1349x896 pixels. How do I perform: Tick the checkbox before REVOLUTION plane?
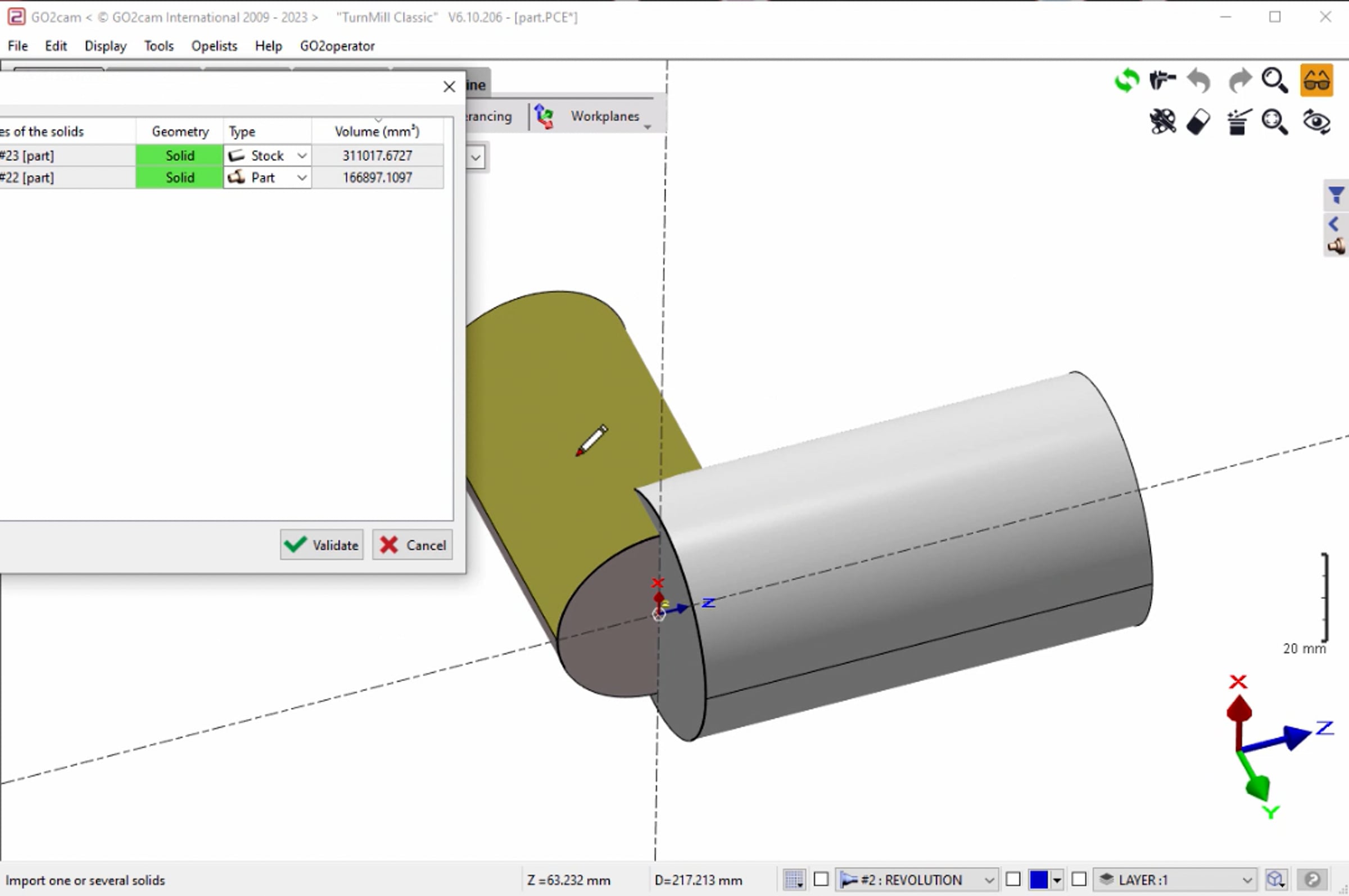pos(821,879)
